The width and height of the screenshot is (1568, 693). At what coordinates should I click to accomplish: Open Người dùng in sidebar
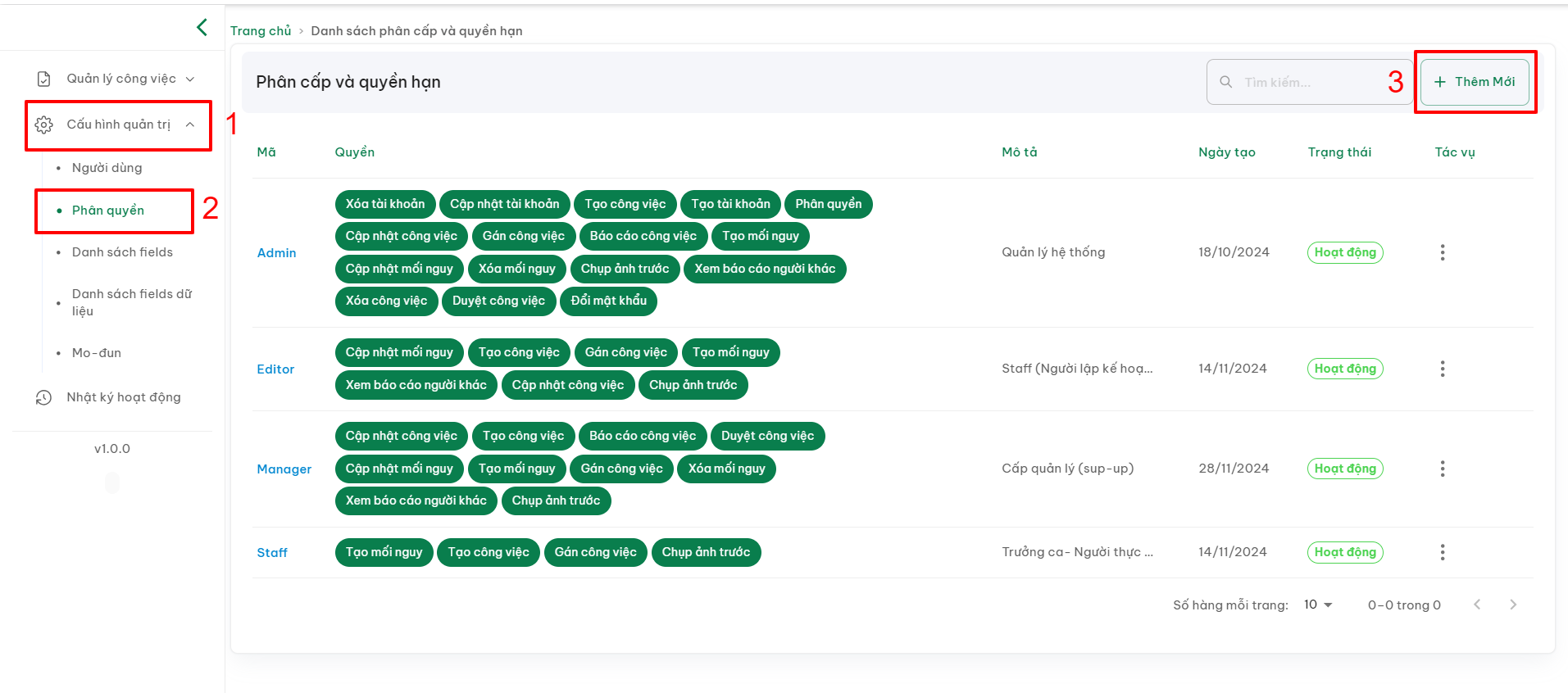coord(107,168)
